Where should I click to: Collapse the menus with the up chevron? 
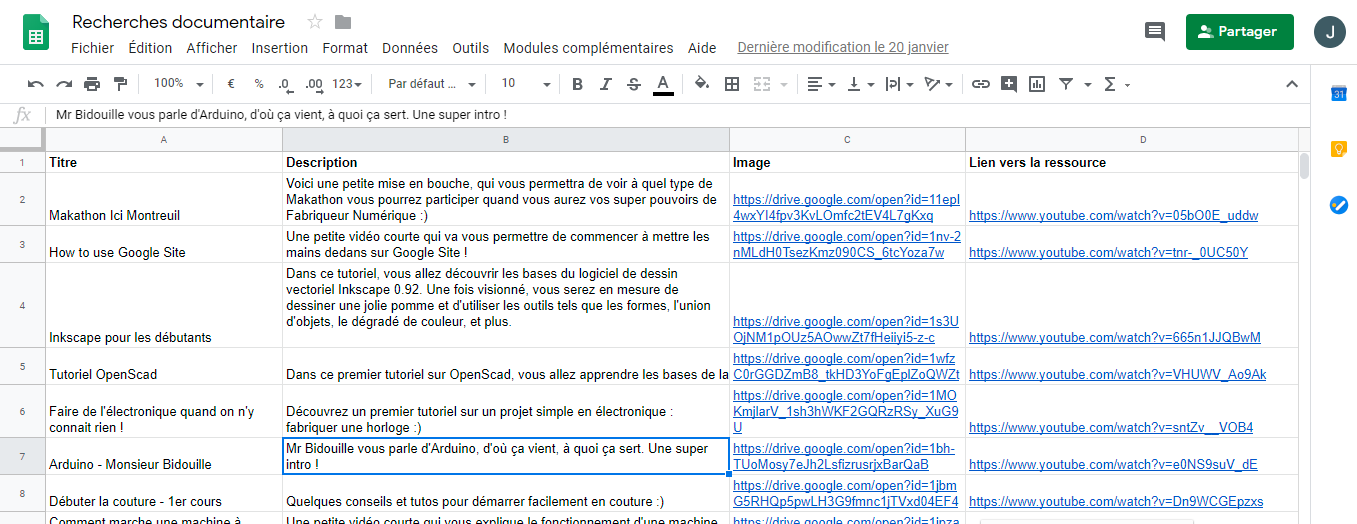pos(1291,84)
